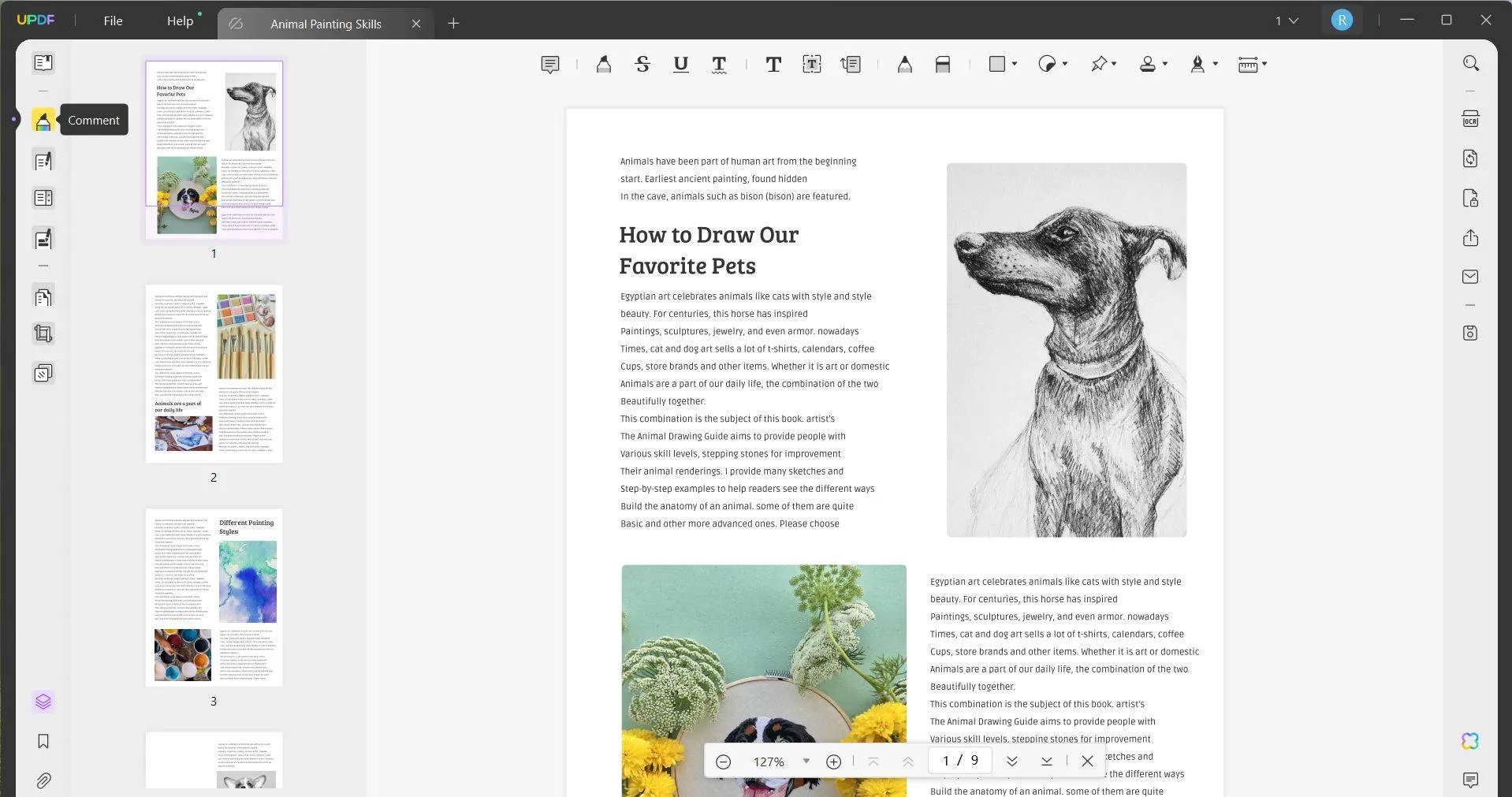This screenshot has height=797, width=1512.
Task: Open Reader mode in the left sidebar
Action: [43, 63]
